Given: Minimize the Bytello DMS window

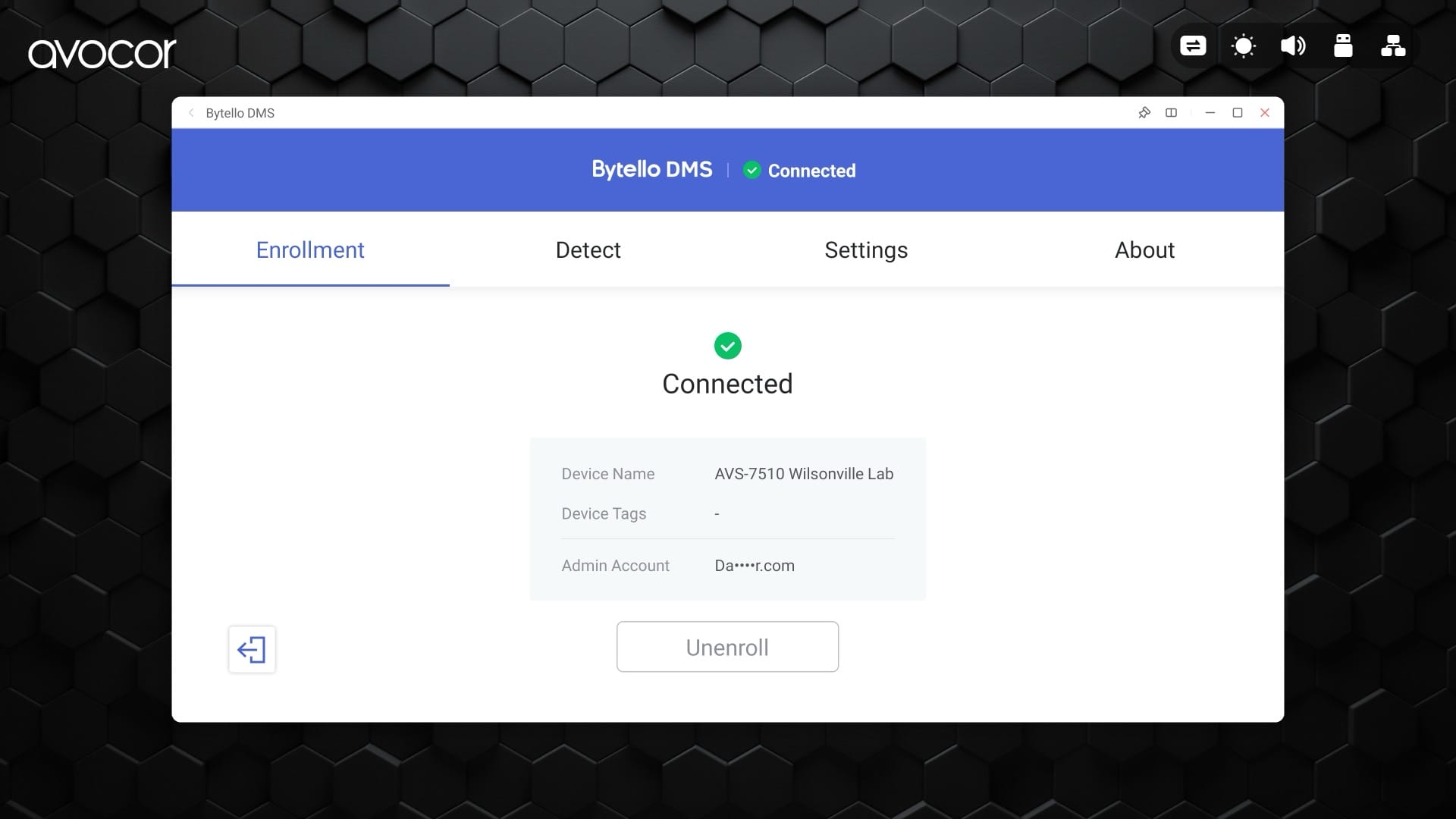Looking at the screenshot, I should 1210,113.
